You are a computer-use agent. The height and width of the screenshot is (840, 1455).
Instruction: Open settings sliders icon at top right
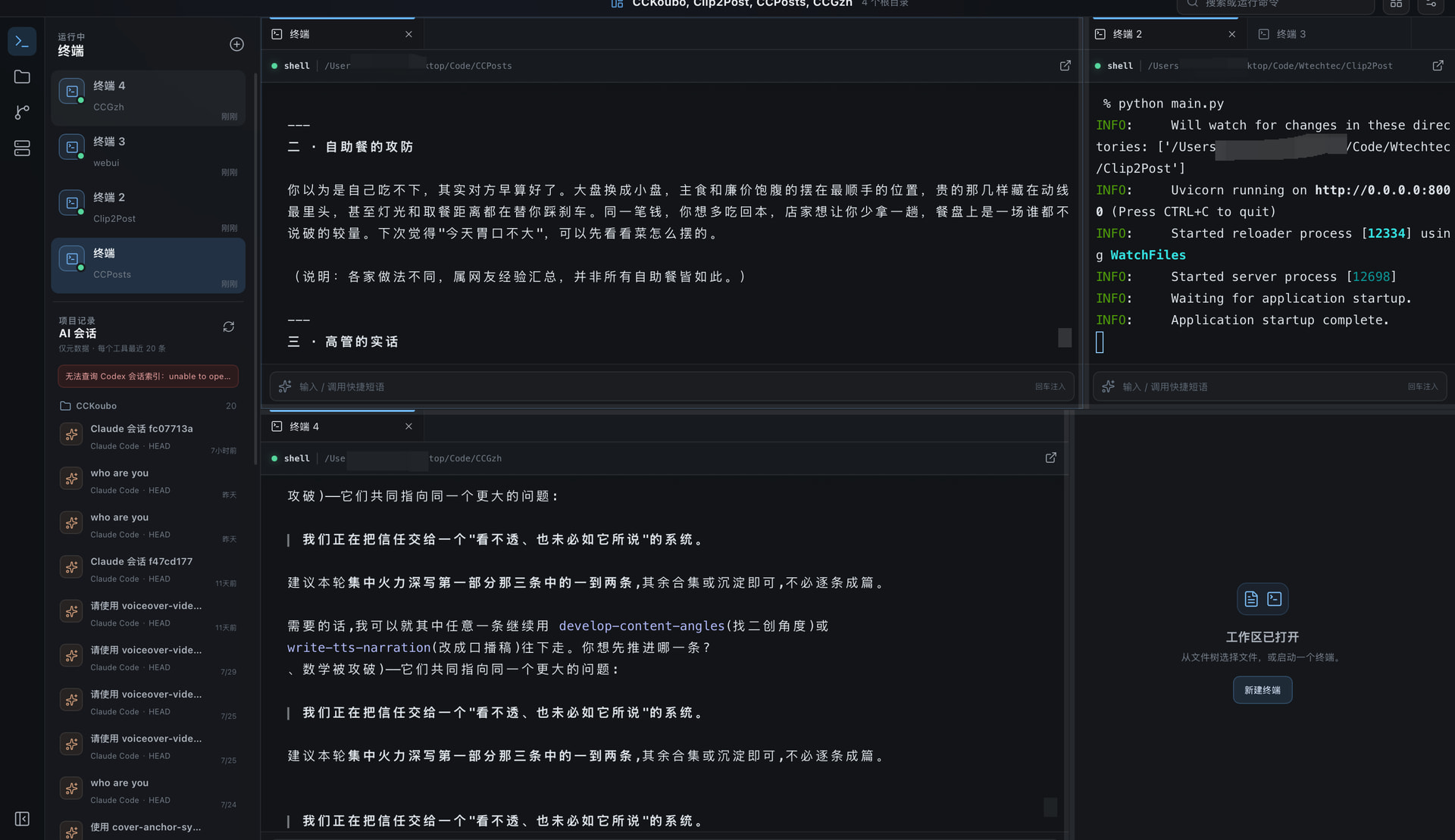pos(1431,5)
